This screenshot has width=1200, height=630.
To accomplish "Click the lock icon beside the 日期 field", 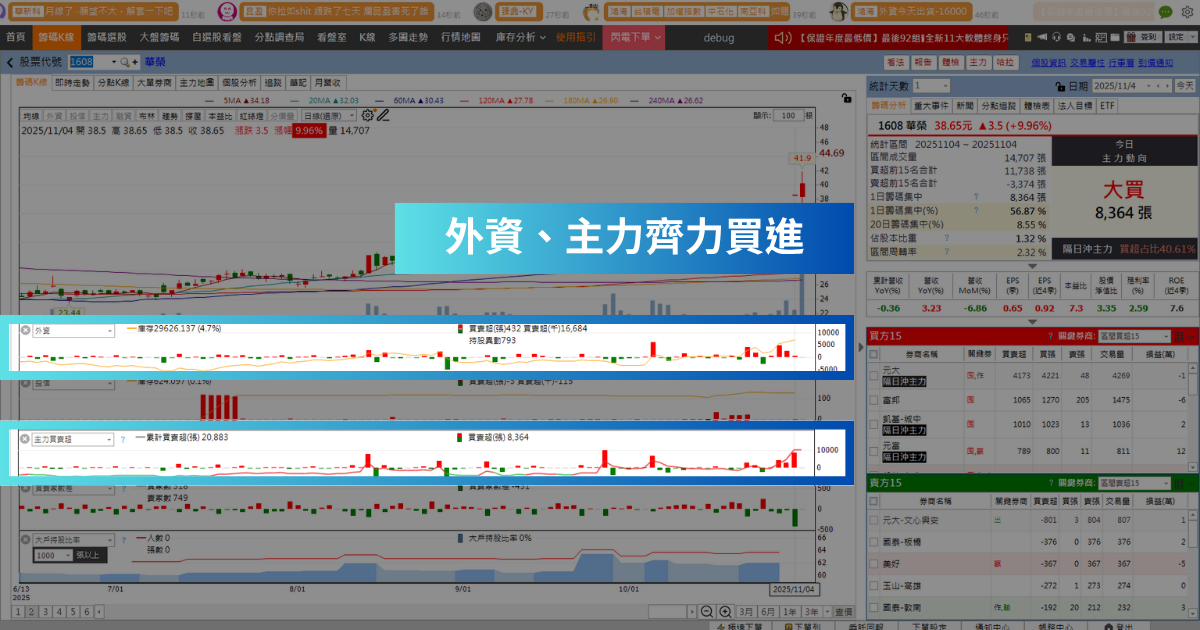I will (x=1059, y=86).
